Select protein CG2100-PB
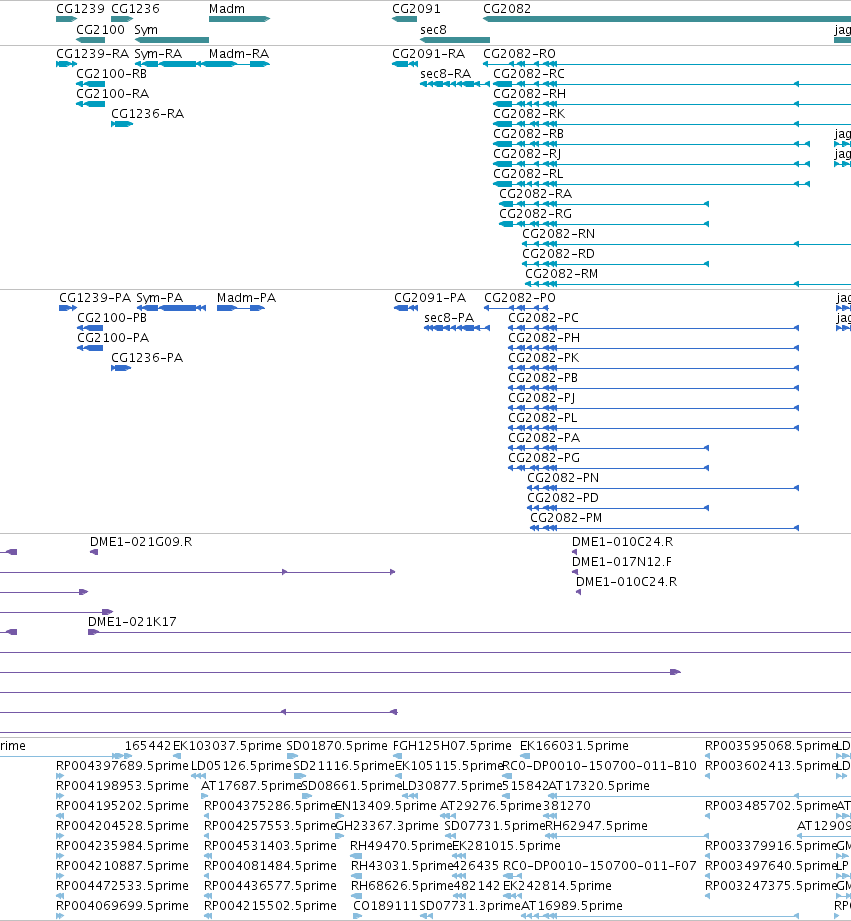 pyautogui.click(x=112, y=318)
